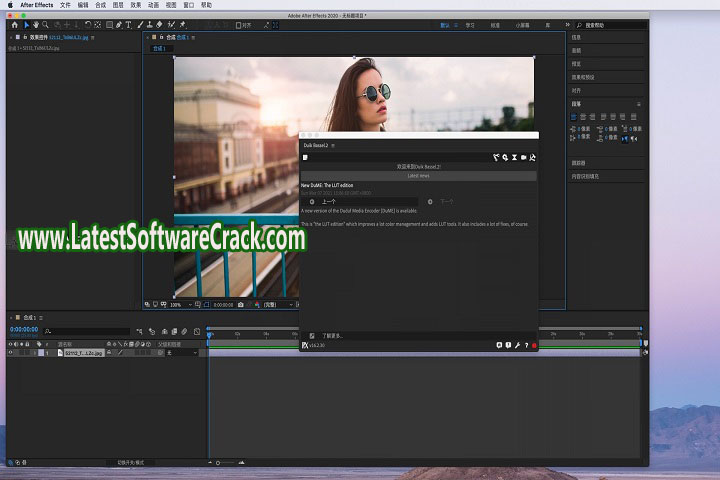This screenshot has height=480, width=720.
Task: Select the Puppet Pin tool
Action: (182, 25)
